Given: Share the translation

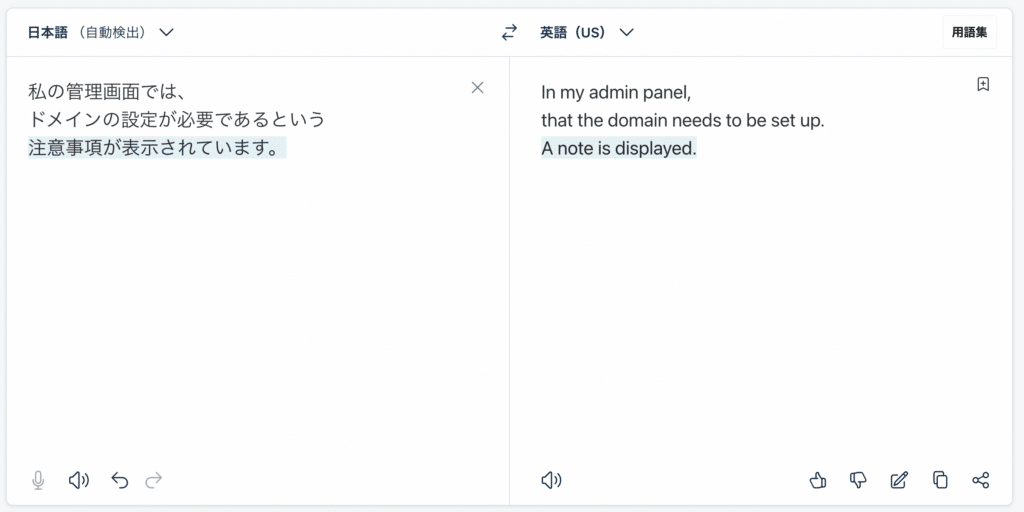Looking at the screenshot, I should [x=980, y=481].
